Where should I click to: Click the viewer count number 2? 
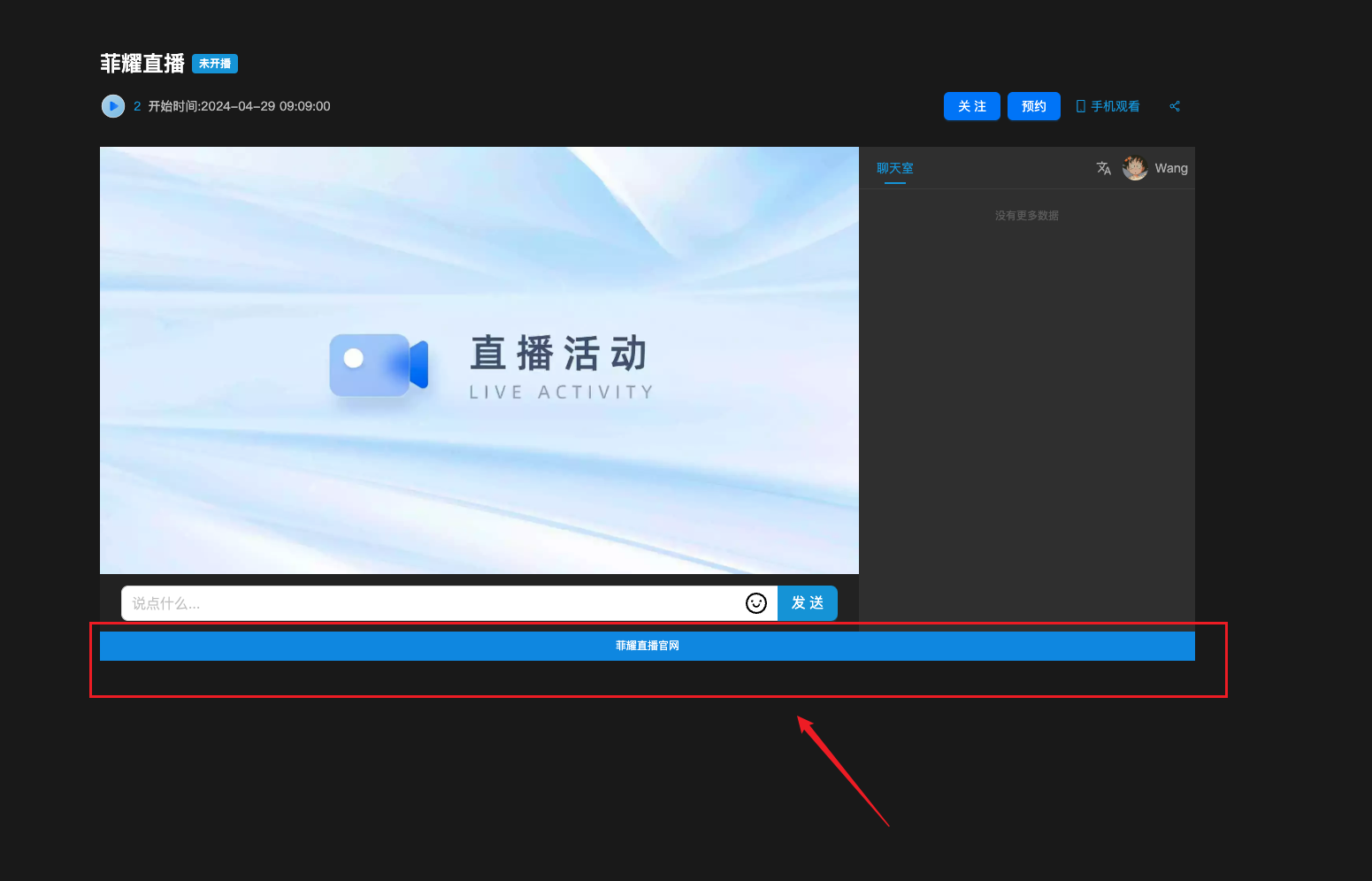(137, 106)
